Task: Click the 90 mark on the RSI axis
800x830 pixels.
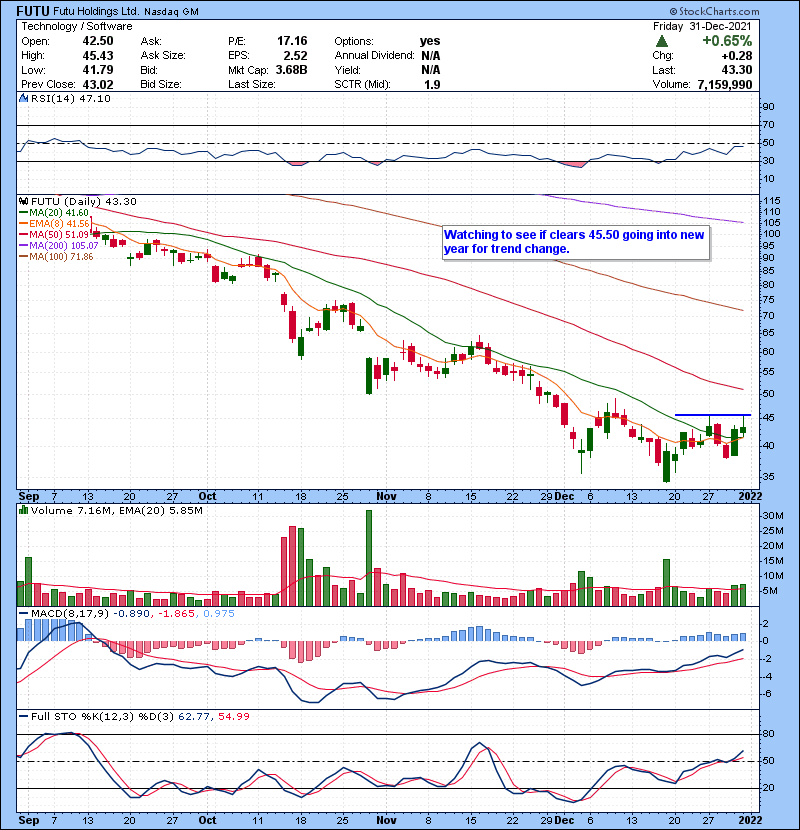Action: click(768, 107)
